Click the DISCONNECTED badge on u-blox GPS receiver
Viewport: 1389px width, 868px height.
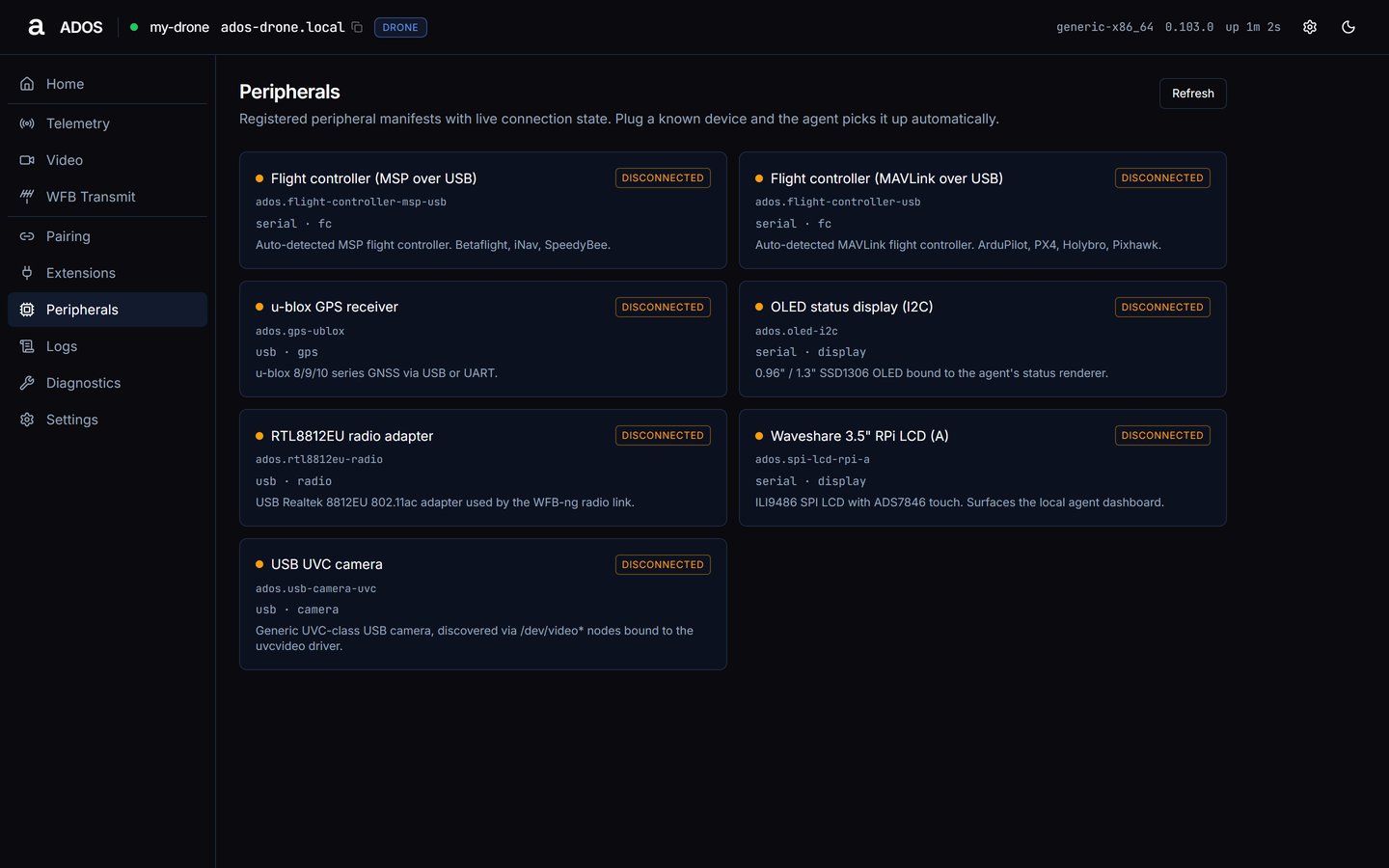(x=663, y=307)
